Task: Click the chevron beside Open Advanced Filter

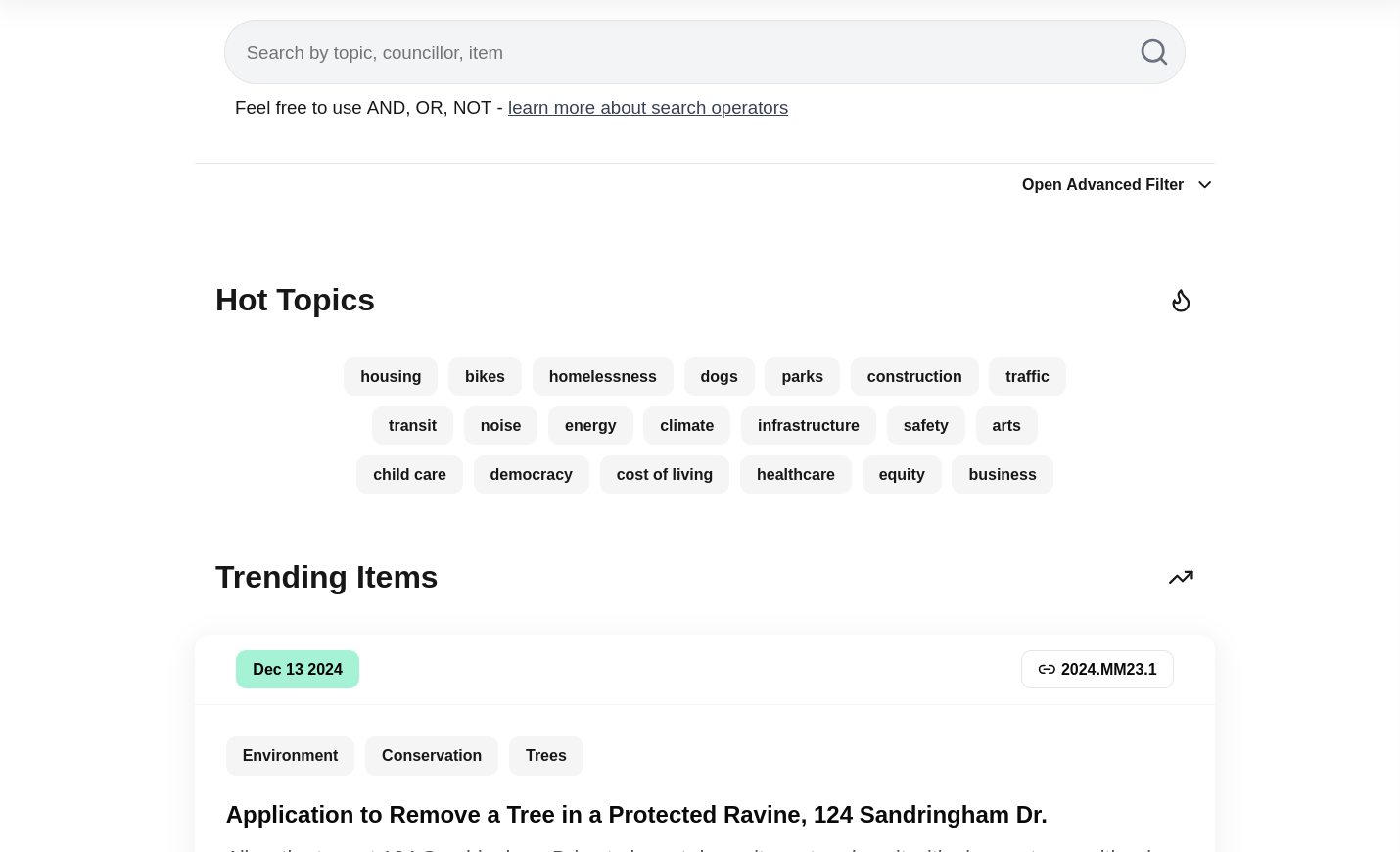Action: click(x=1204, y=184)
